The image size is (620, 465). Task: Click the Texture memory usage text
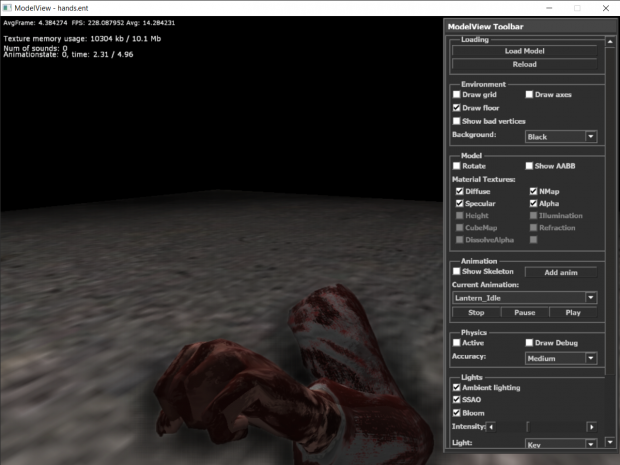tap(82, 39)
